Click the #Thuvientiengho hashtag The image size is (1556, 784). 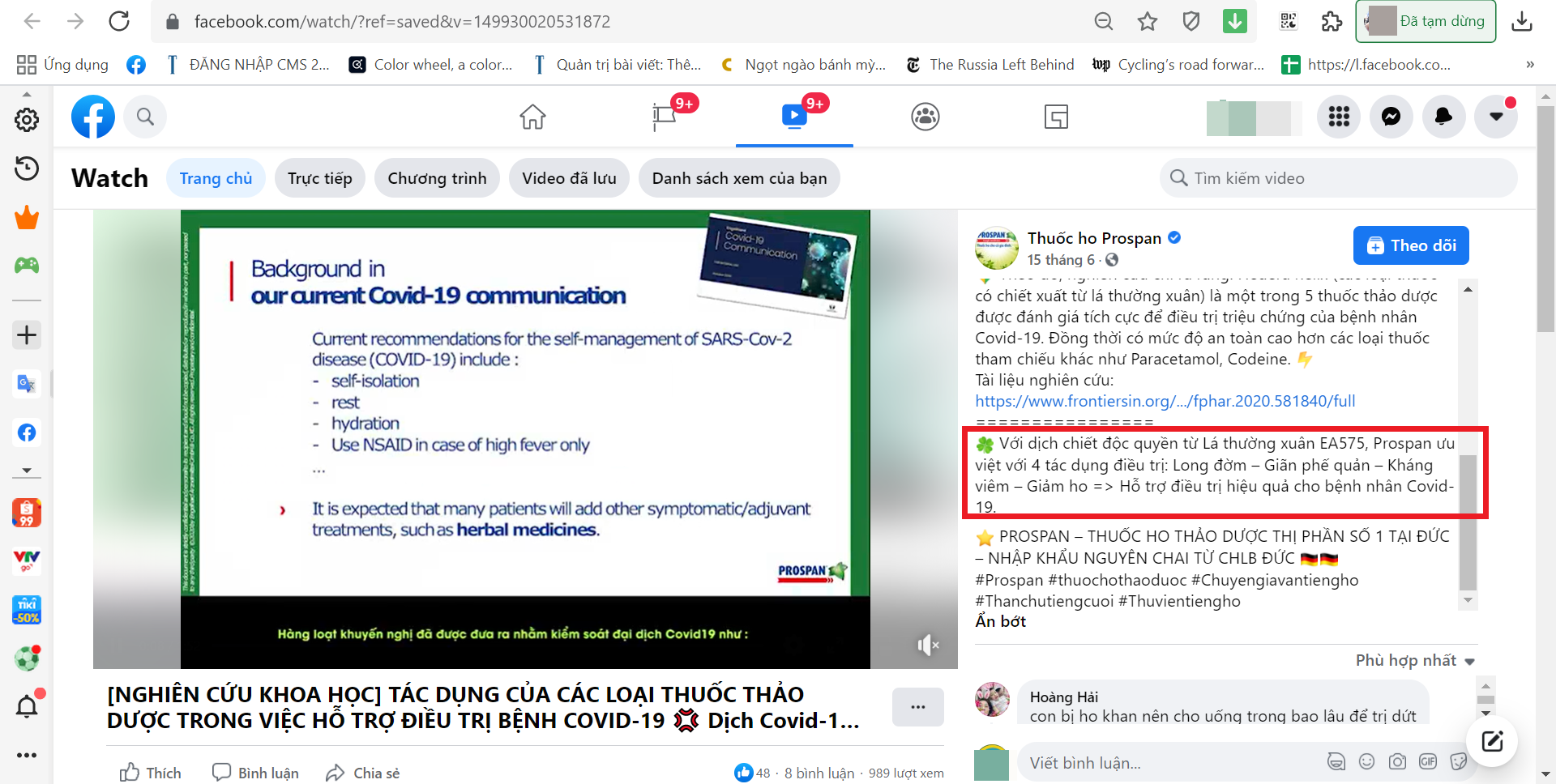click(1179, 601)
